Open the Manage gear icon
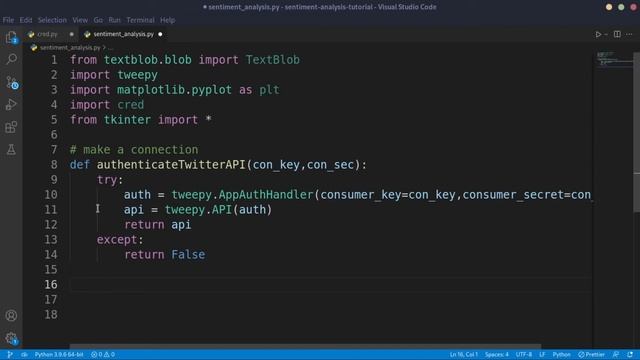 (11, 338)
